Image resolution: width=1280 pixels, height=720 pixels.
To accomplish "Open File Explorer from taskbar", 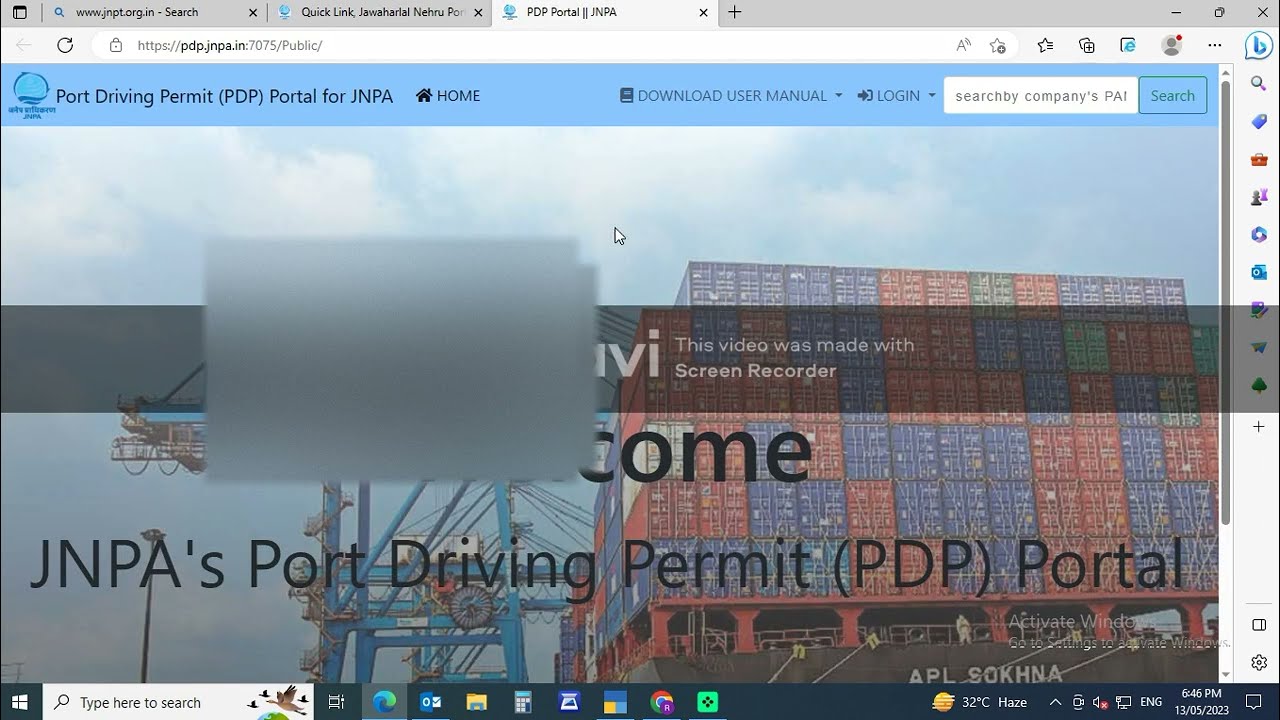I will click(477, 702).
